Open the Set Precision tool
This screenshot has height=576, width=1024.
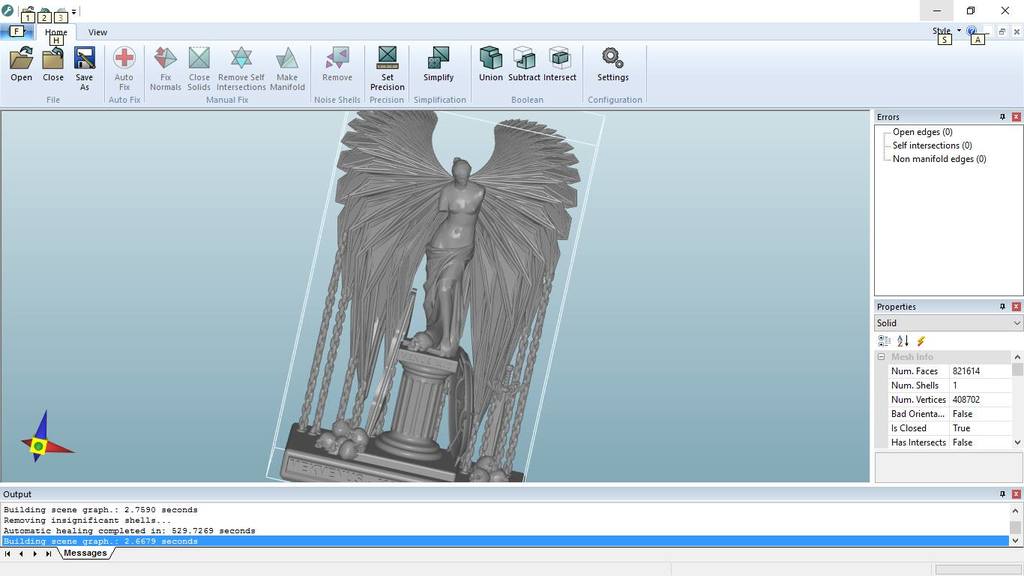pyautogui.click(x=387, y=68)
